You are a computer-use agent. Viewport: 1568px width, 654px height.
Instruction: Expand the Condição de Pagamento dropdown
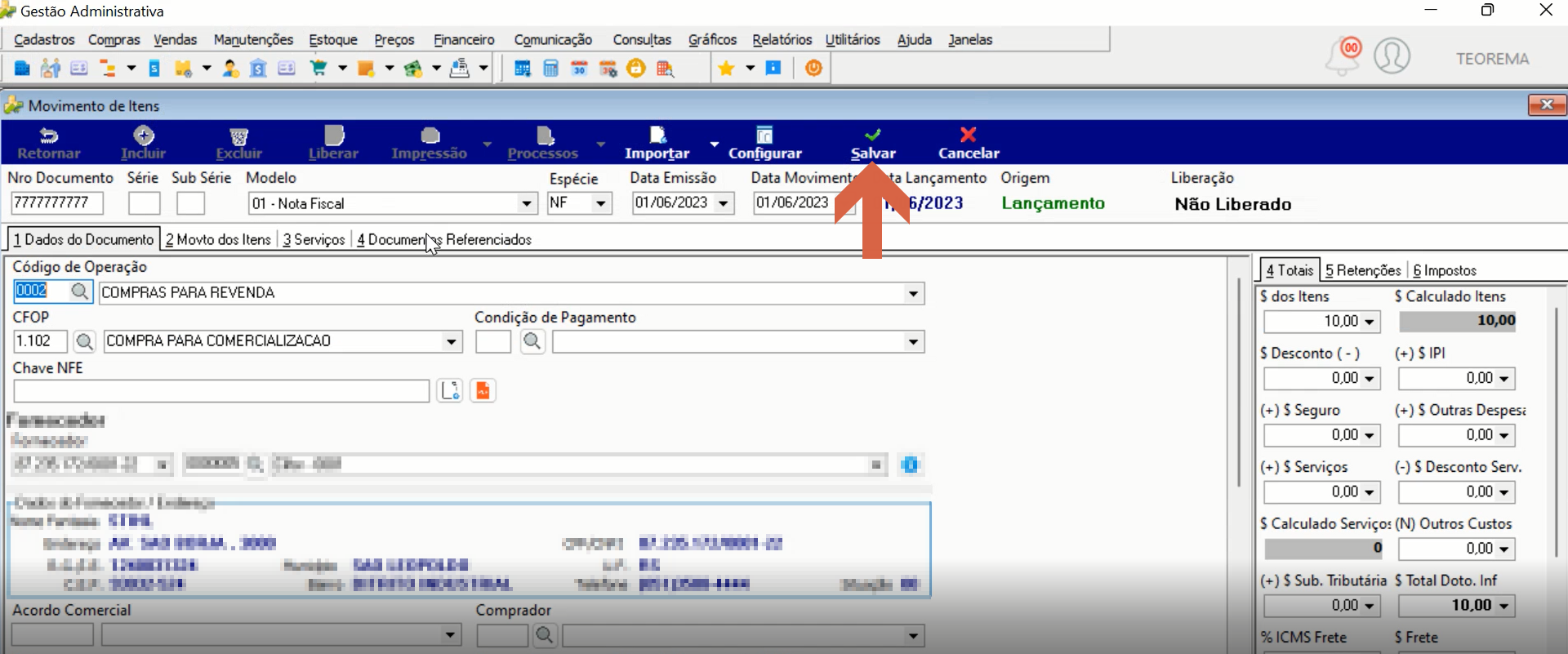(913, 342)
